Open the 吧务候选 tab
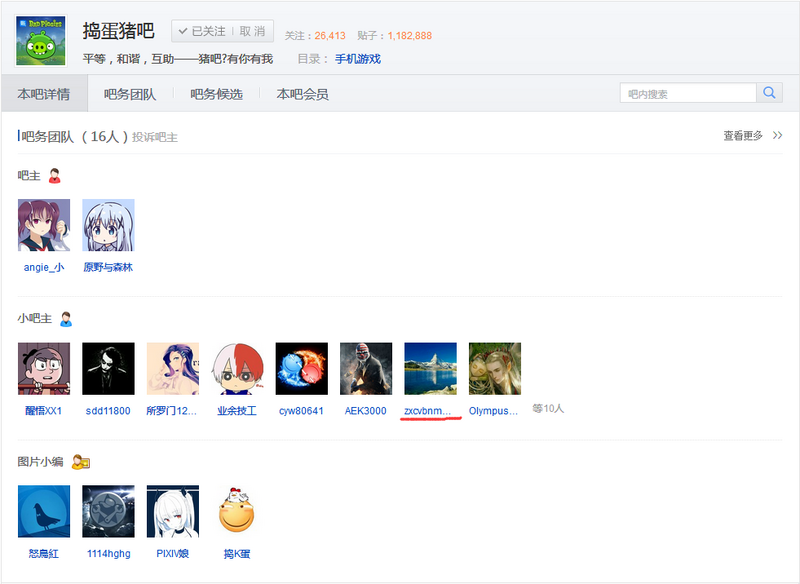 click(216, 94)
